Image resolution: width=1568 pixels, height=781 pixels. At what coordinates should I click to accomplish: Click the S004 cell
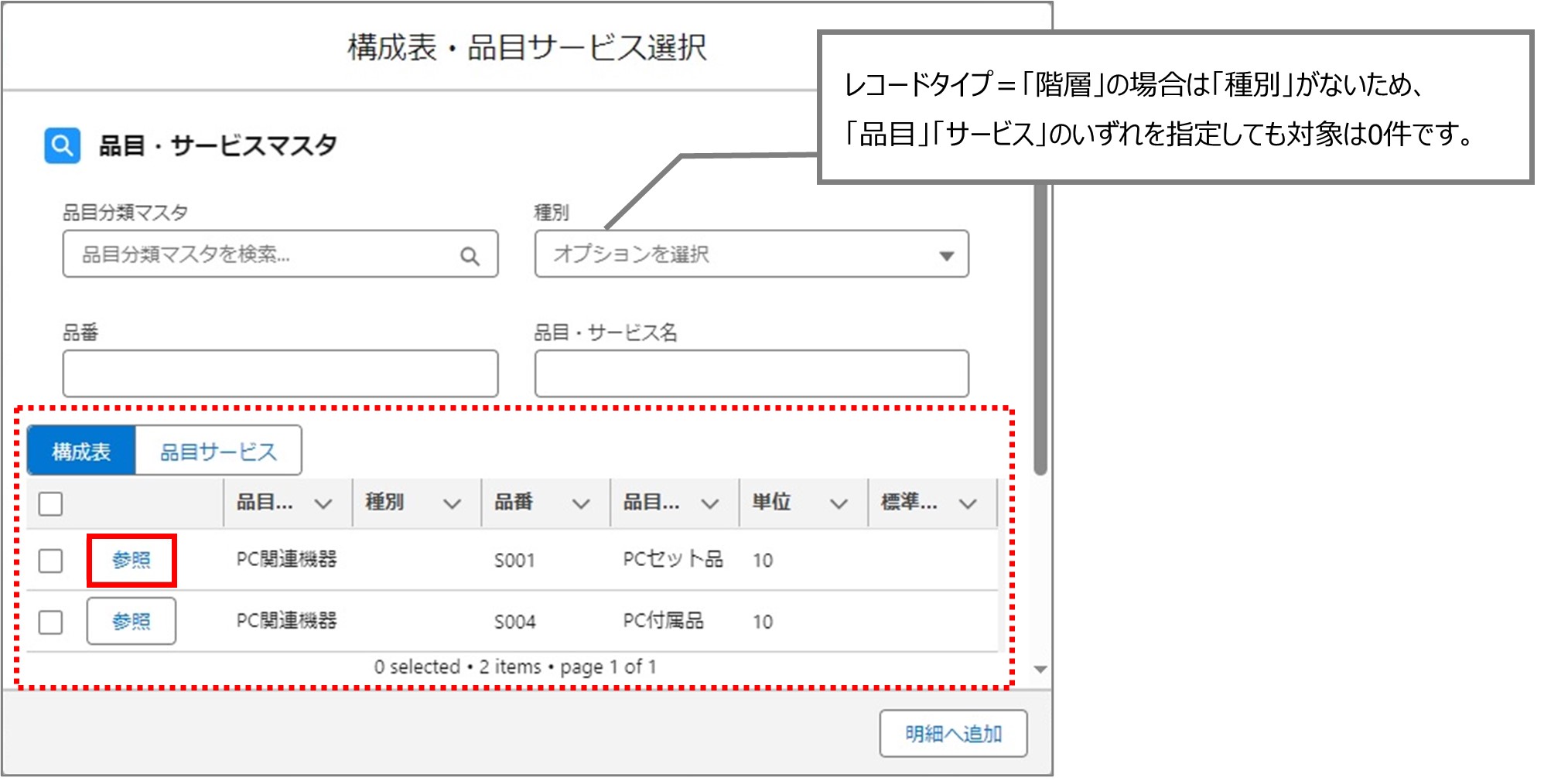pos(514,622)
